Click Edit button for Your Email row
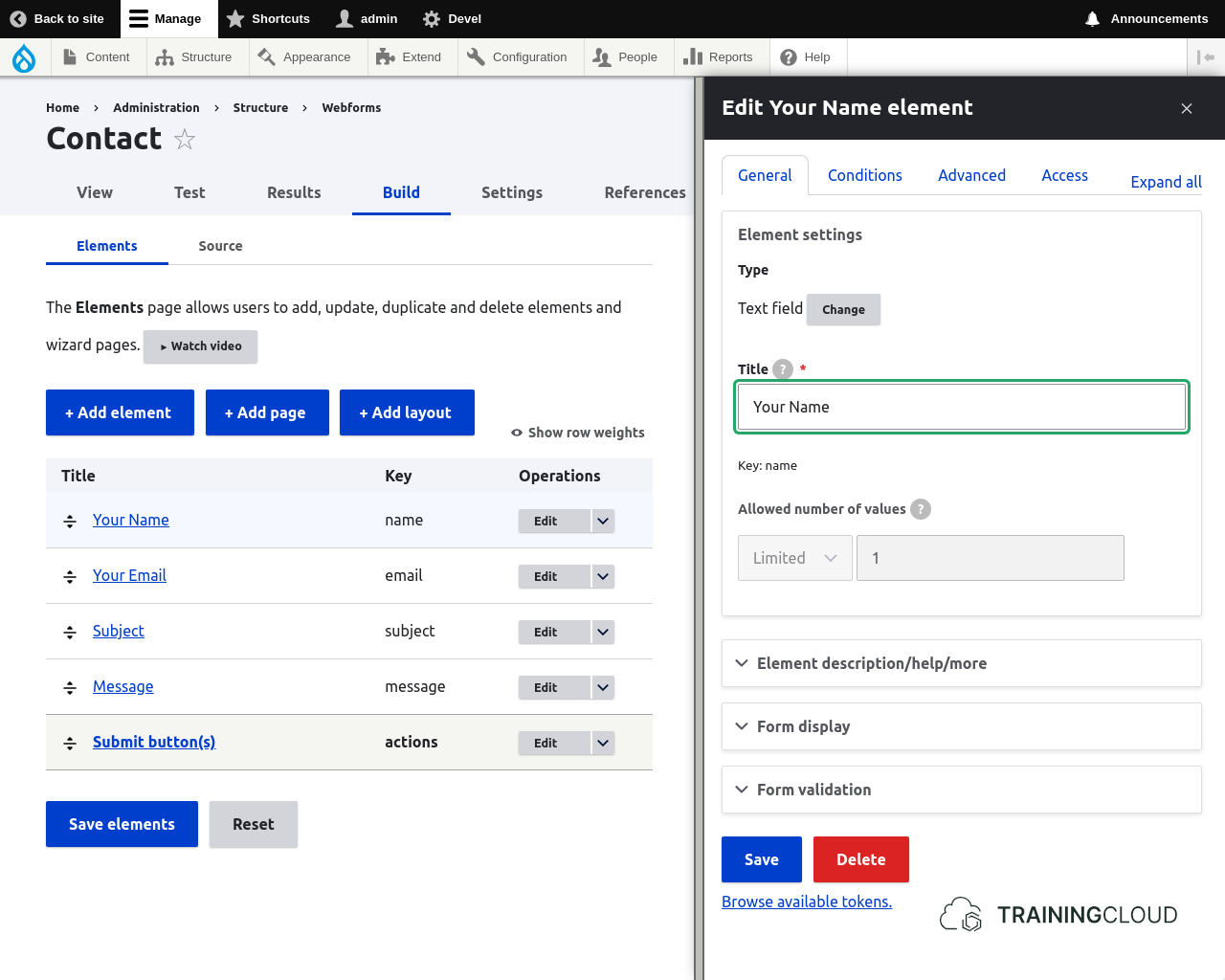Image resolution: width=1225 pixels, height=980 pixels. pos(554,576)
